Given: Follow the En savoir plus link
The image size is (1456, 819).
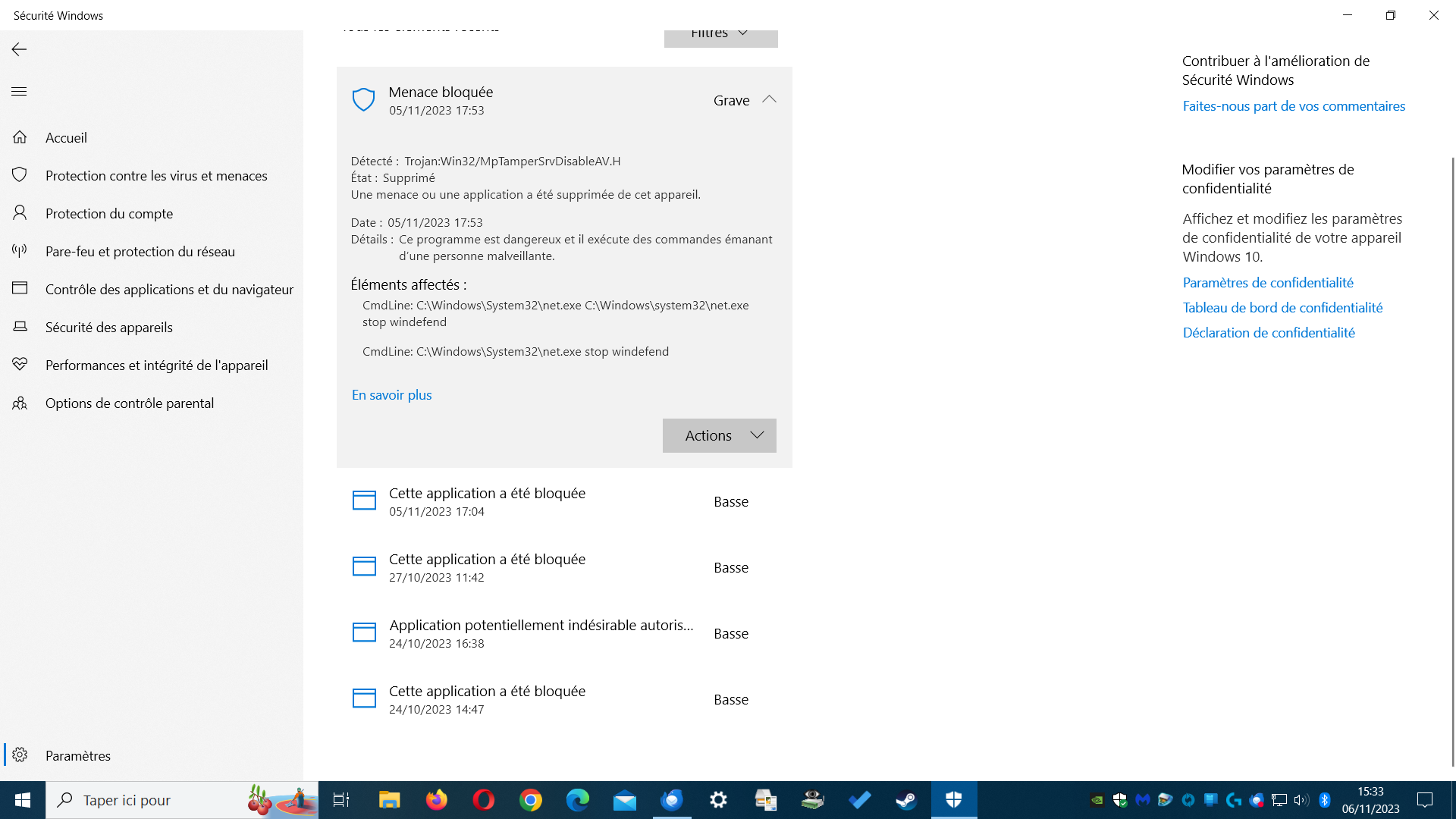Looking at the screenshot, I should tap(391, 394).
